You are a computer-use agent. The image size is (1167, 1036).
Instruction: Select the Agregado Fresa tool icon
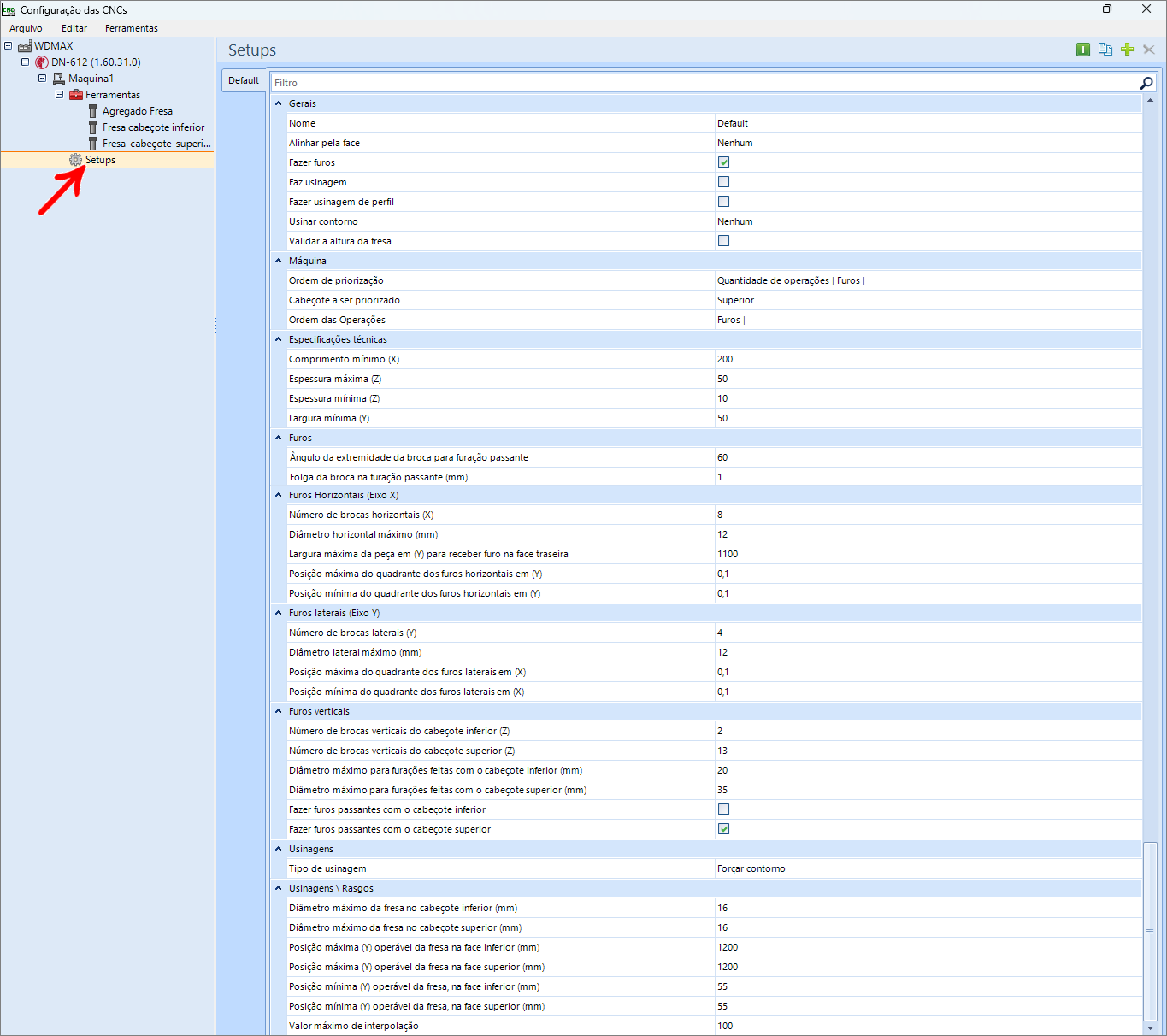[93, 111]
